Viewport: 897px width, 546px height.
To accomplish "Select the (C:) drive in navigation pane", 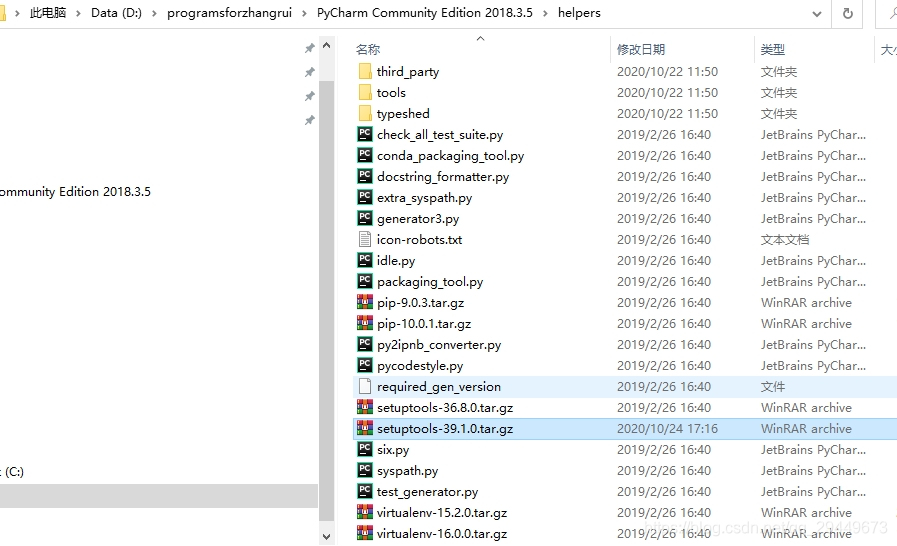I will pos(12,472).
